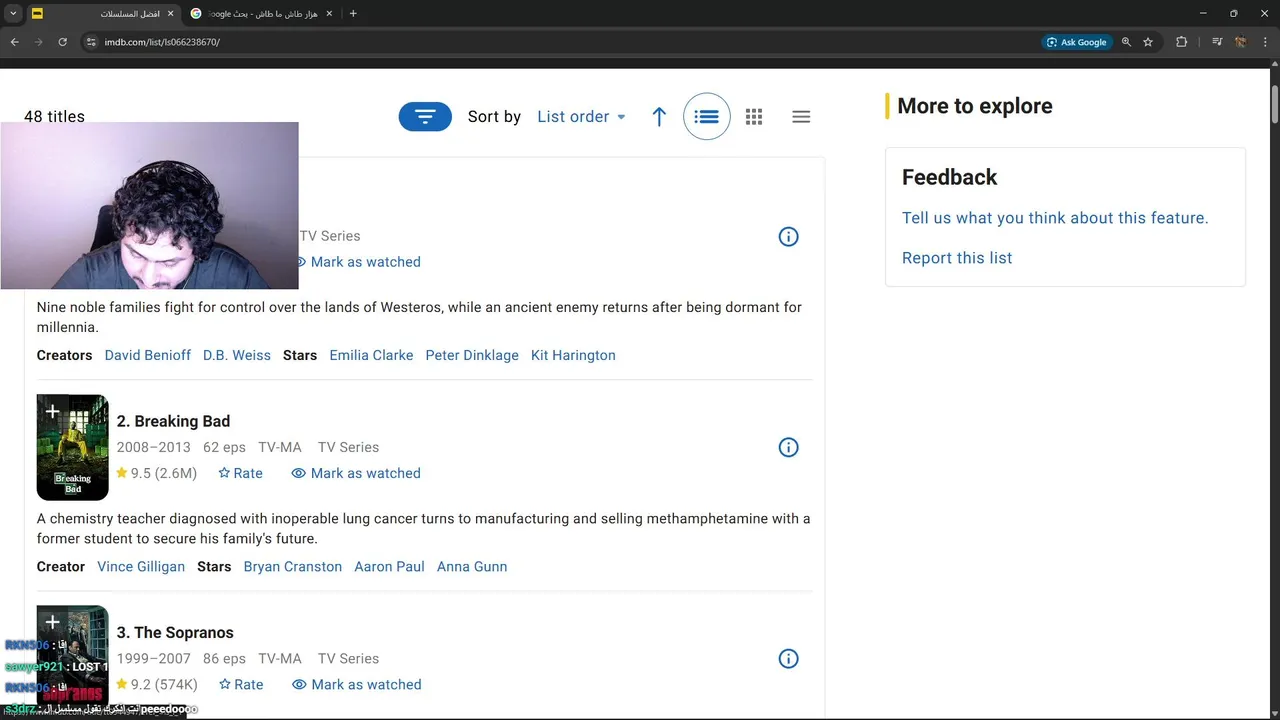Open Vince Gilligan's page
The width and height of the screenshot is (1280, 720).
tap(141, 567)
